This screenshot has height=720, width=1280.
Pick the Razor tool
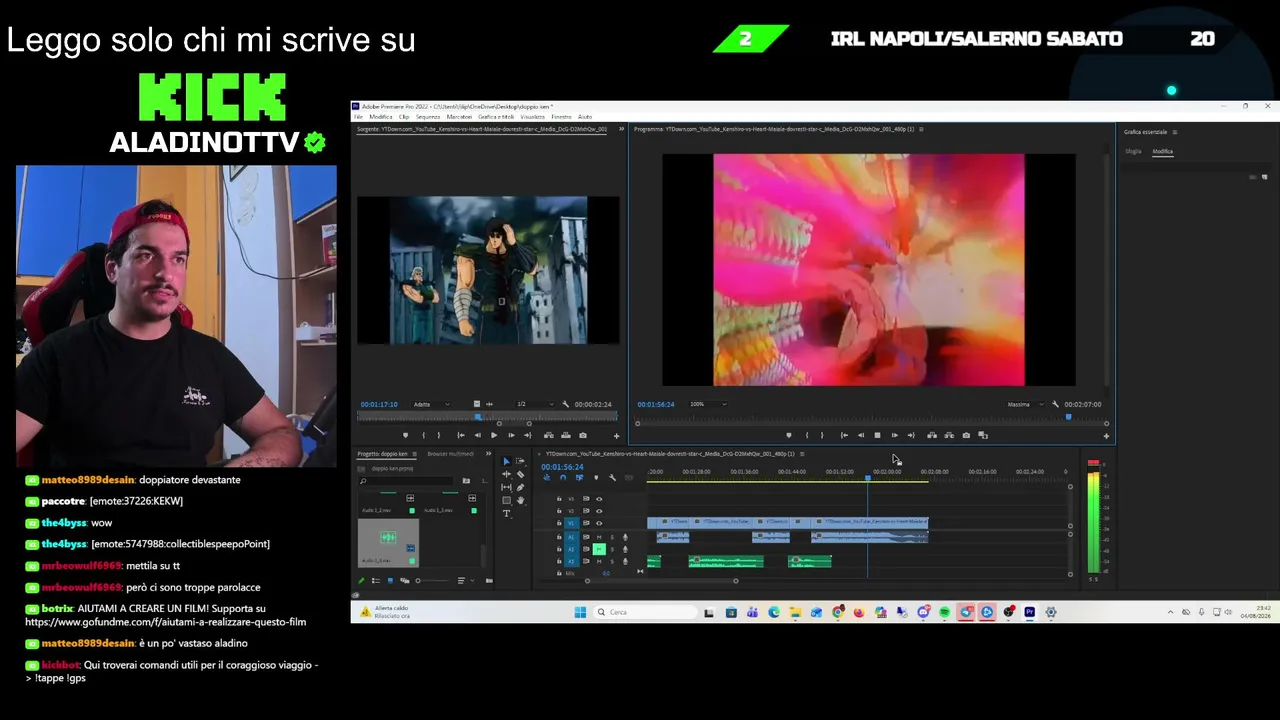coord(520,474)
